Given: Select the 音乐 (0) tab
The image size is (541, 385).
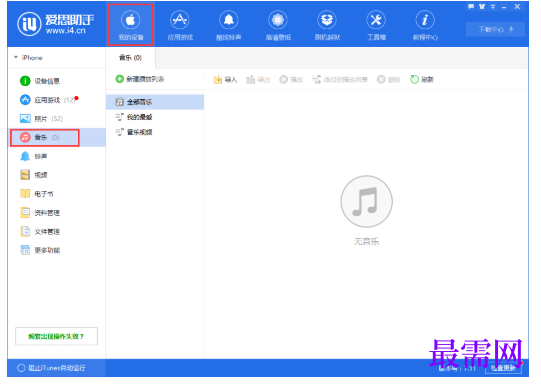Looking at the screenshot, I should tap(130, 58).
